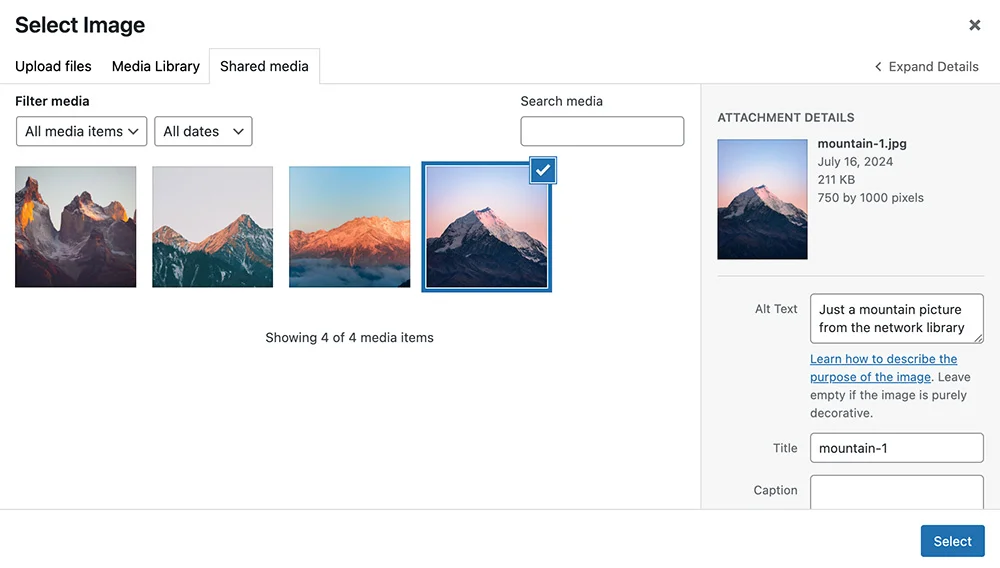Click the Alt Text resize handle corner
This screenshot has width=1000, height=568.
click(978, 338)
